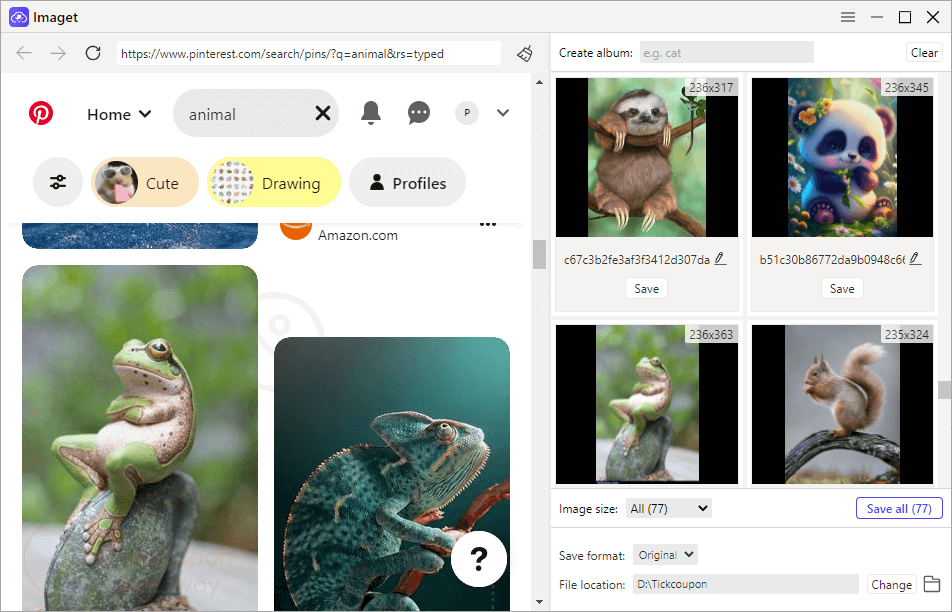Rename file c67c3b2fe3af3f3412d307da with pencil icon

click(x=720, y=259)
